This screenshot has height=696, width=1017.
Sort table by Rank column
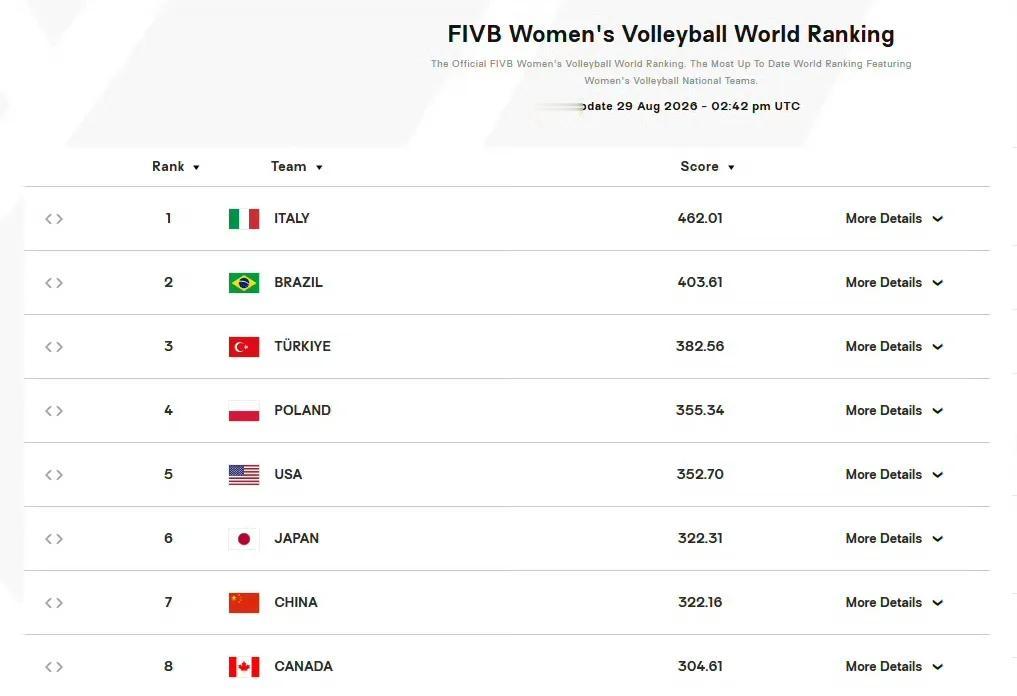tap(176, 167)
